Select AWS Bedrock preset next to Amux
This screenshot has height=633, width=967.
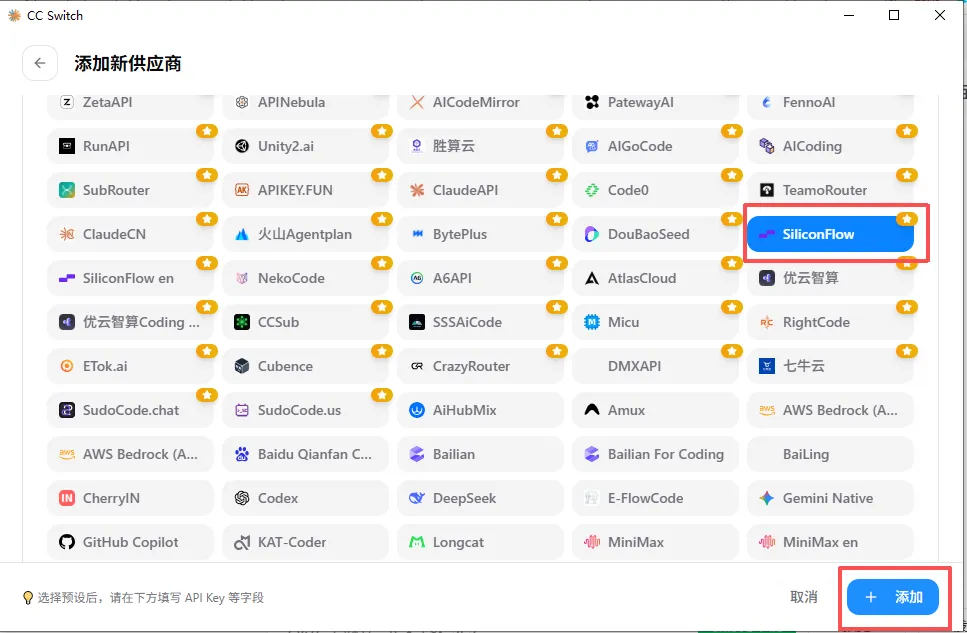(x=830, y=410)
